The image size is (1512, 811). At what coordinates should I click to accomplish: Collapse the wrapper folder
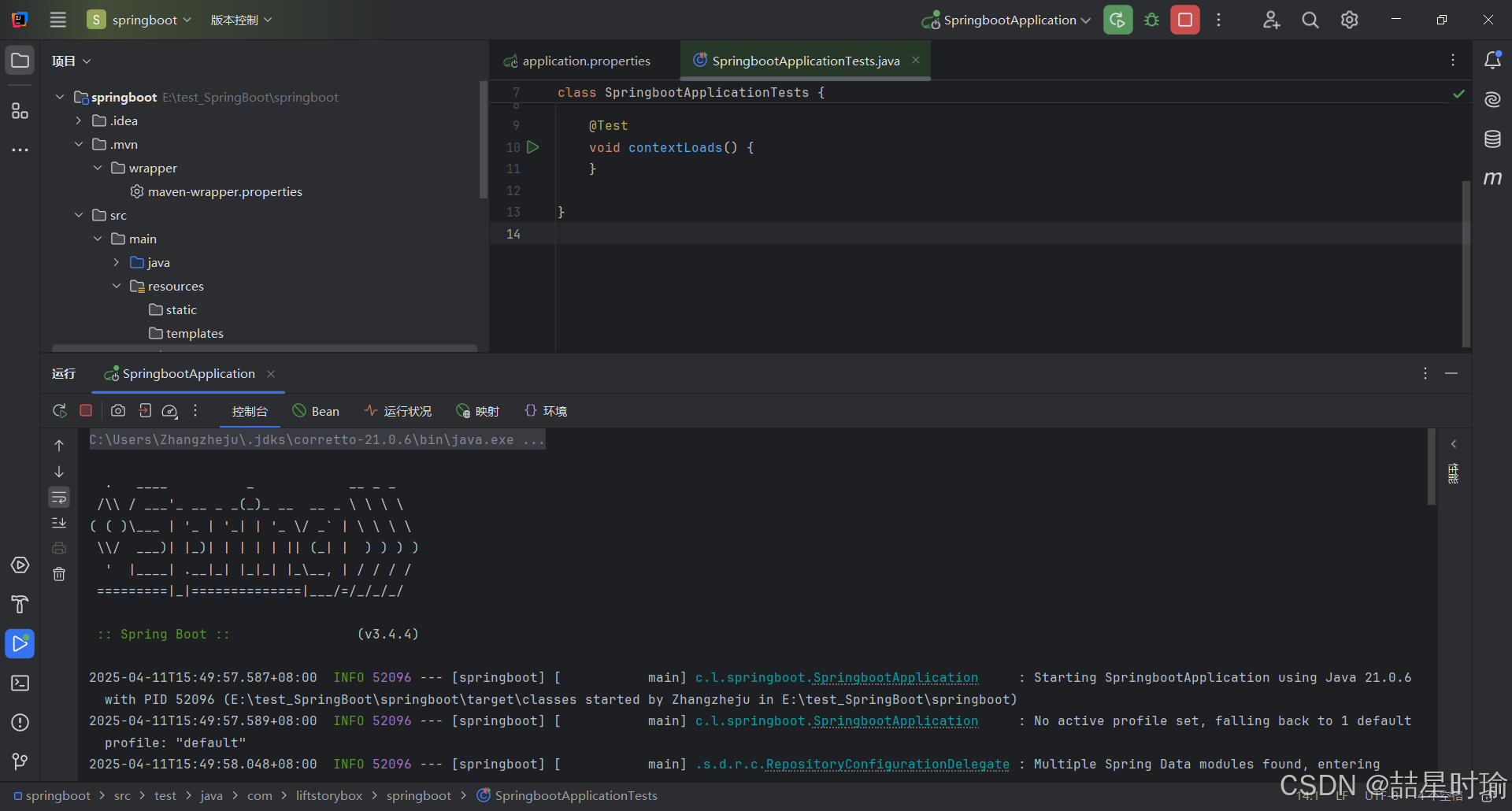coord(98,168)
